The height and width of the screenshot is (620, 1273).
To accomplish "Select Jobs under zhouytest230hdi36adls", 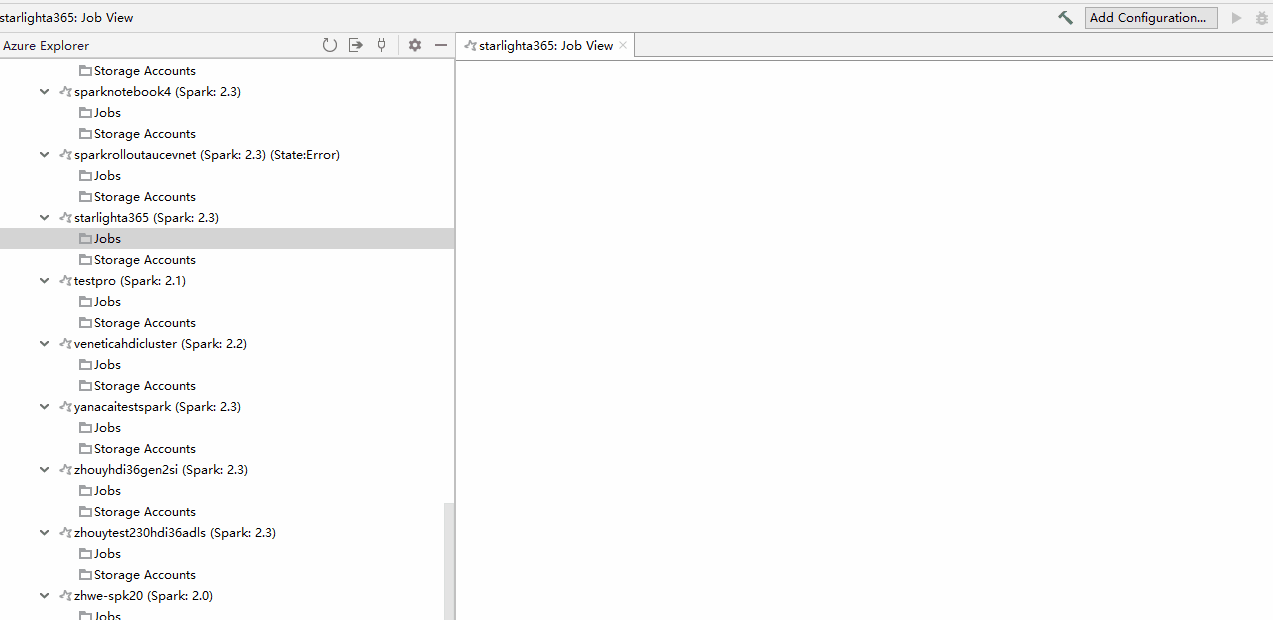I will coord(106,553).
